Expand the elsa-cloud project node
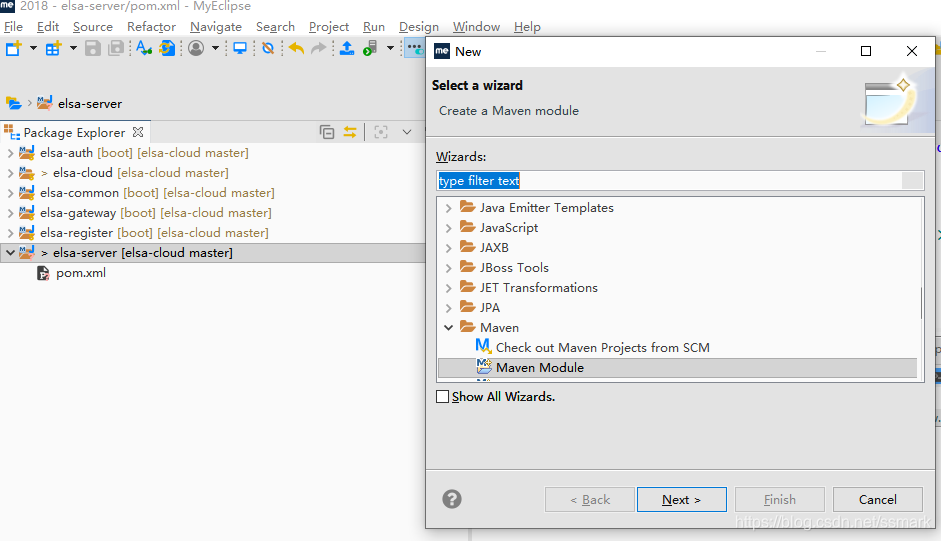This screenshot has width=941, height=541. 10,173
